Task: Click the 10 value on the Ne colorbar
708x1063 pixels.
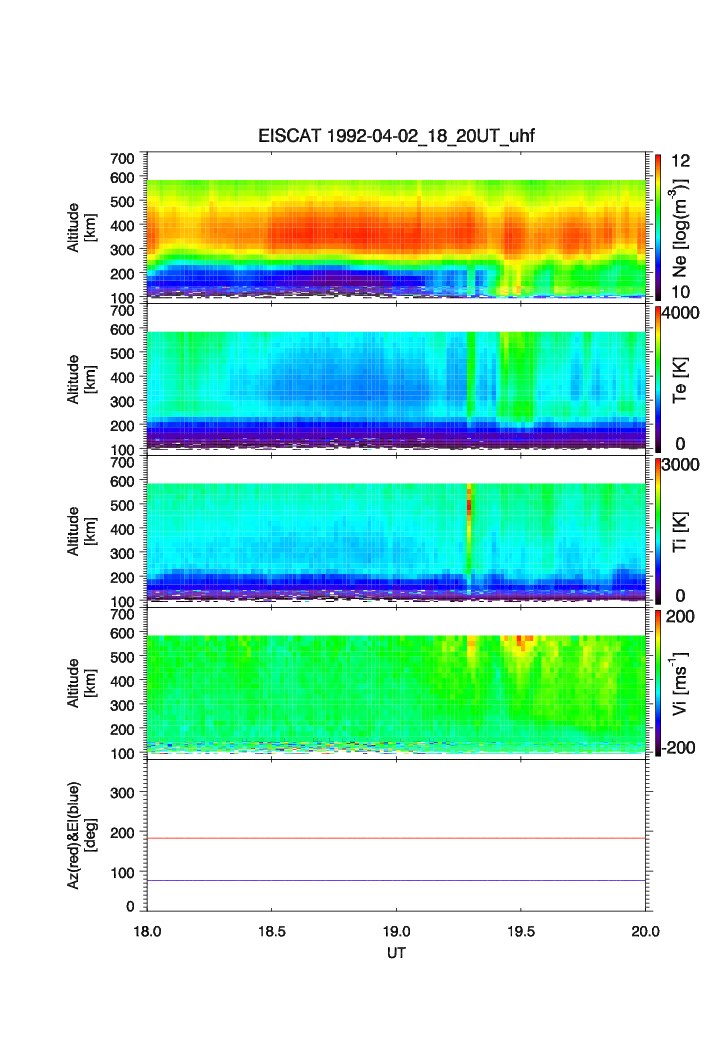Action: tap(680, 292)
